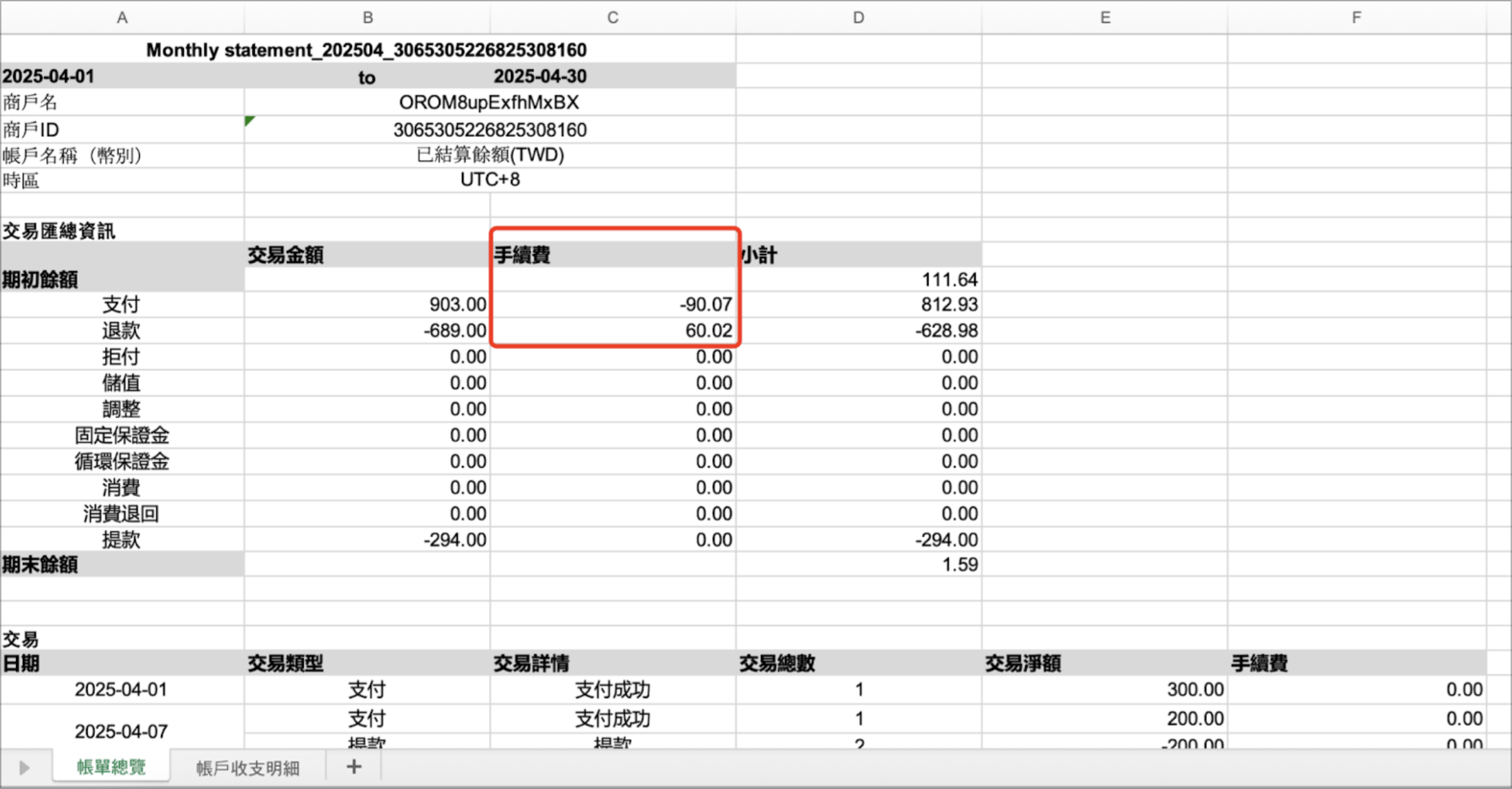Select the 已結算餘額(TWD) cell
The image size is (1512, 789).
(x=490, y=155)
